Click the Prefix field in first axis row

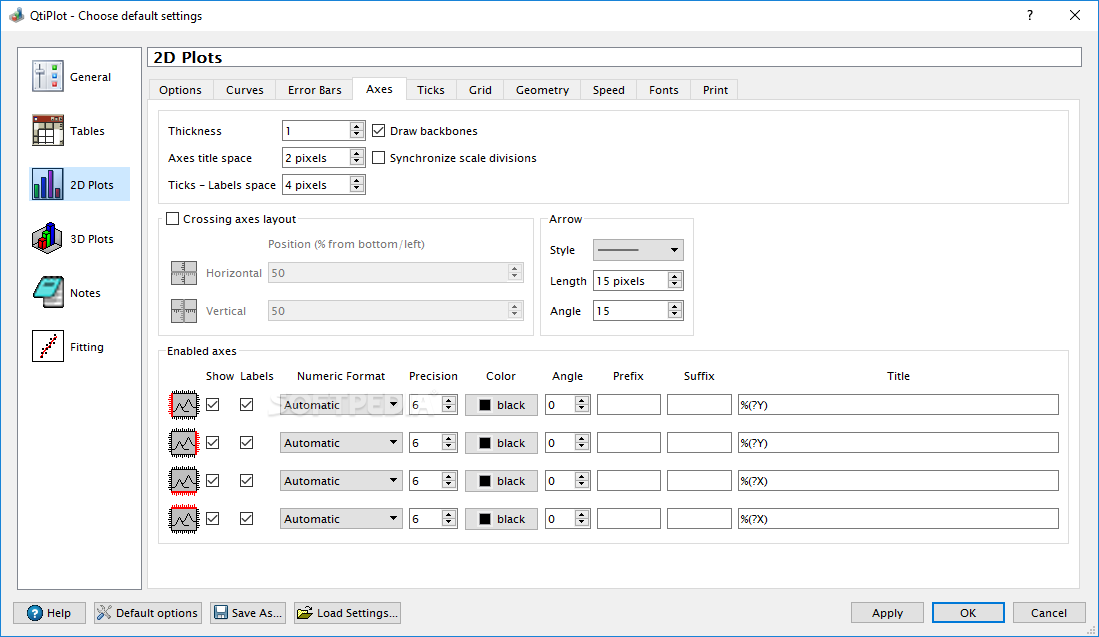[629, 404]
